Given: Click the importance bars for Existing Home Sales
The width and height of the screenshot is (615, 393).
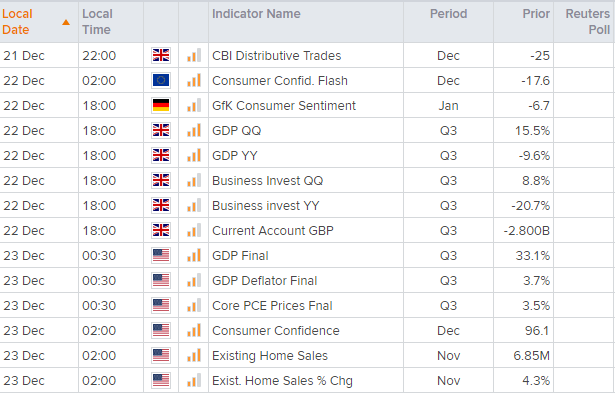Looking at the screenshot, I should (x=194, y=355).
